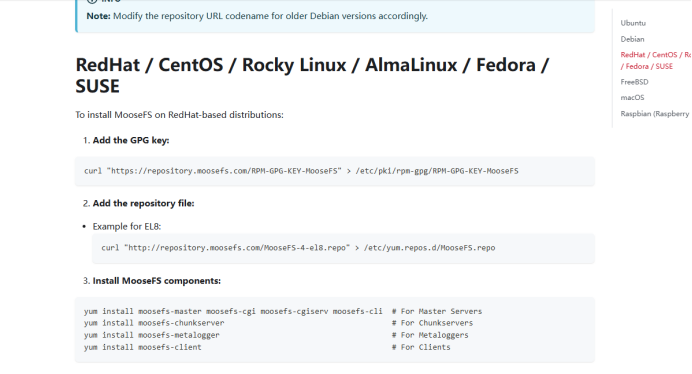Go to the FreeBSD section link
692x374 pixels.
click(634, 82)
